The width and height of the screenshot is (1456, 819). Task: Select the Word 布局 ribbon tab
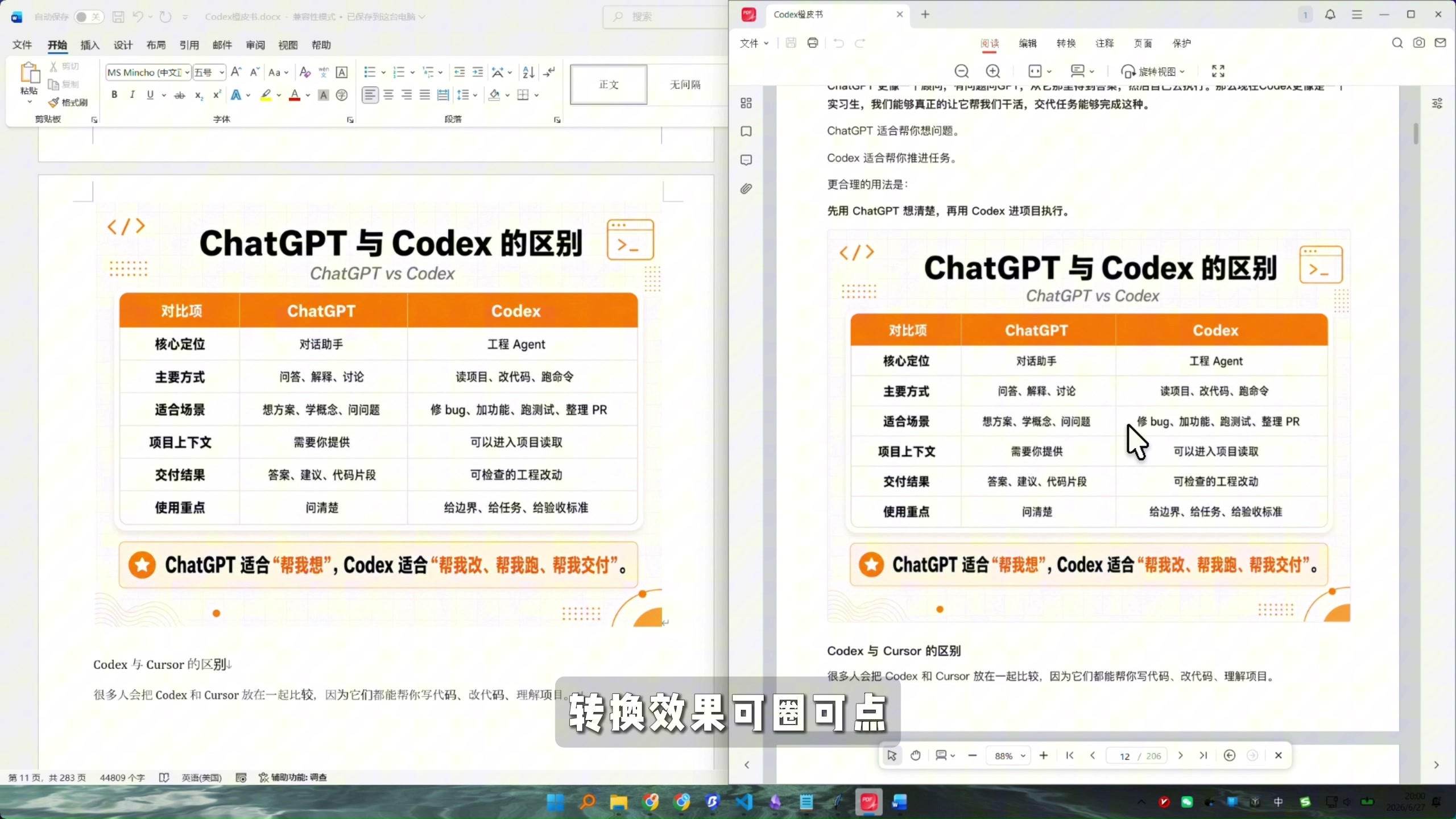[x=156, y=45]
